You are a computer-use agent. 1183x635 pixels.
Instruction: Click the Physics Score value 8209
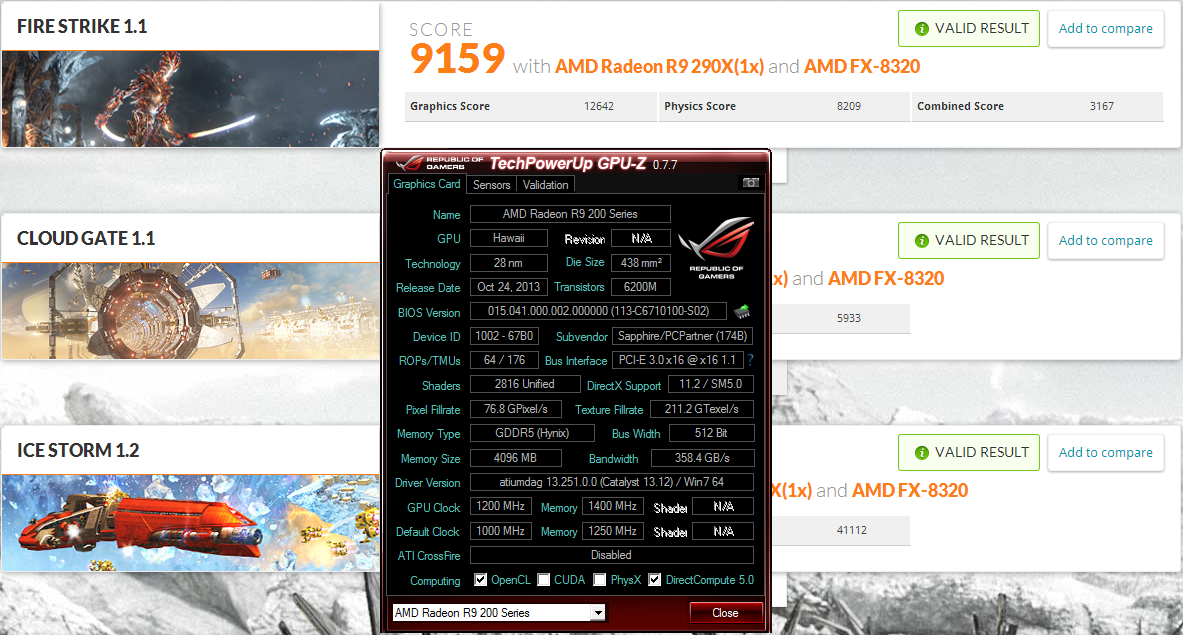click(x=849, y=106)
